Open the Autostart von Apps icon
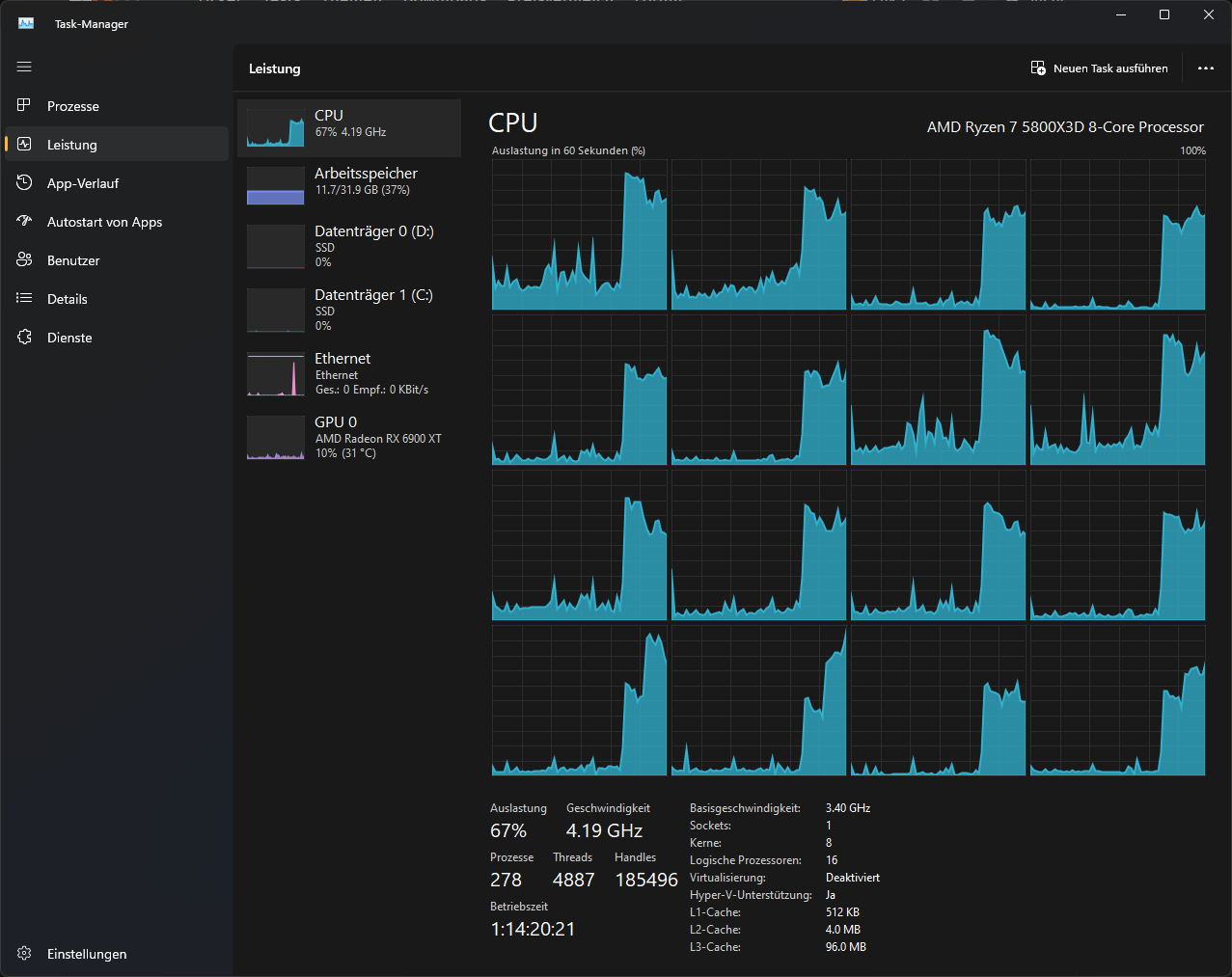Screen dimensions: 1232x977 24,222
